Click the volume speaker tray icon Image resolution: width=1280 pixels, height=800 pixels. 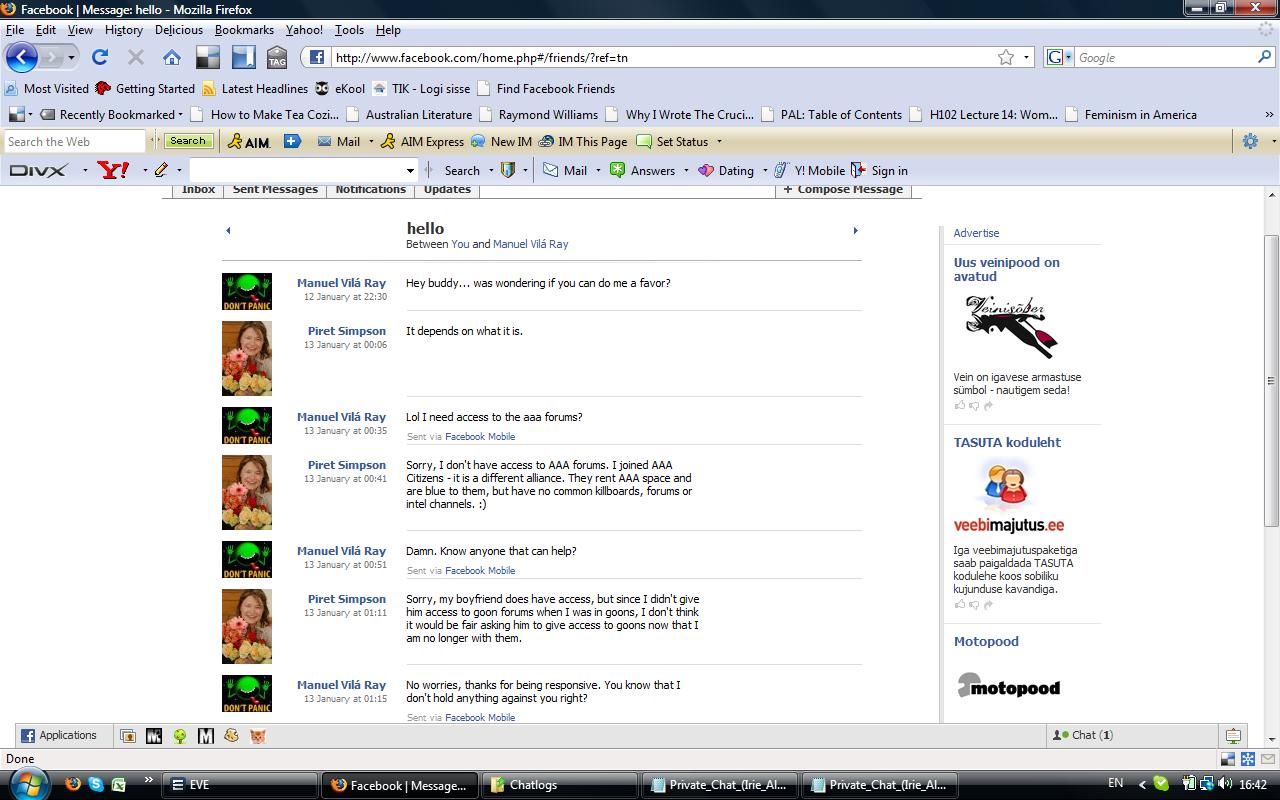pos(1224,784)
